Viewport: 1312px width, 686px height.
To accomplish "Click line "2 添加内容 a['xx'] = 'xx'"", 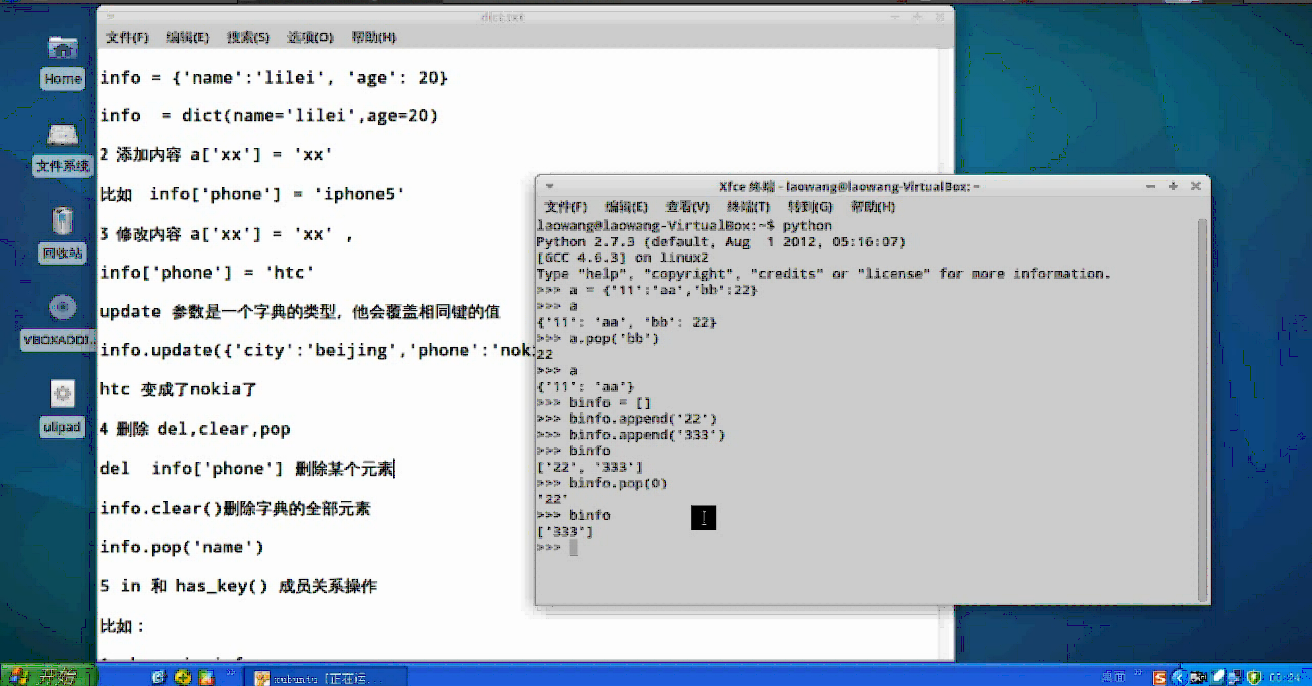I will pyautogui.click(x=215, y=155).
